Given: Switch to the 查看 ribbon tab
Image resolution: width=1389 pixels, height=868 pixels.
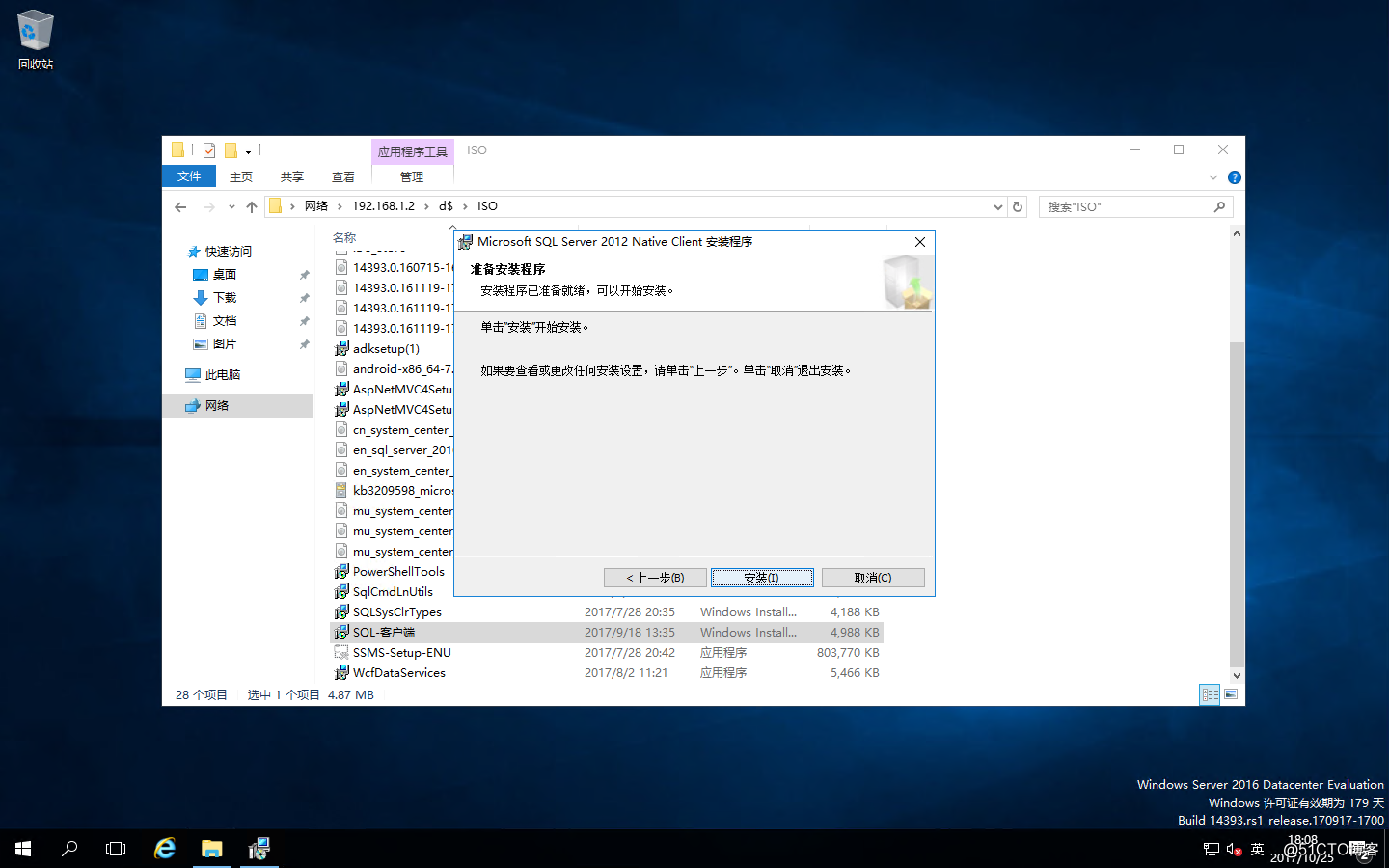Looking at the screenshot, I should coord(343,176).
